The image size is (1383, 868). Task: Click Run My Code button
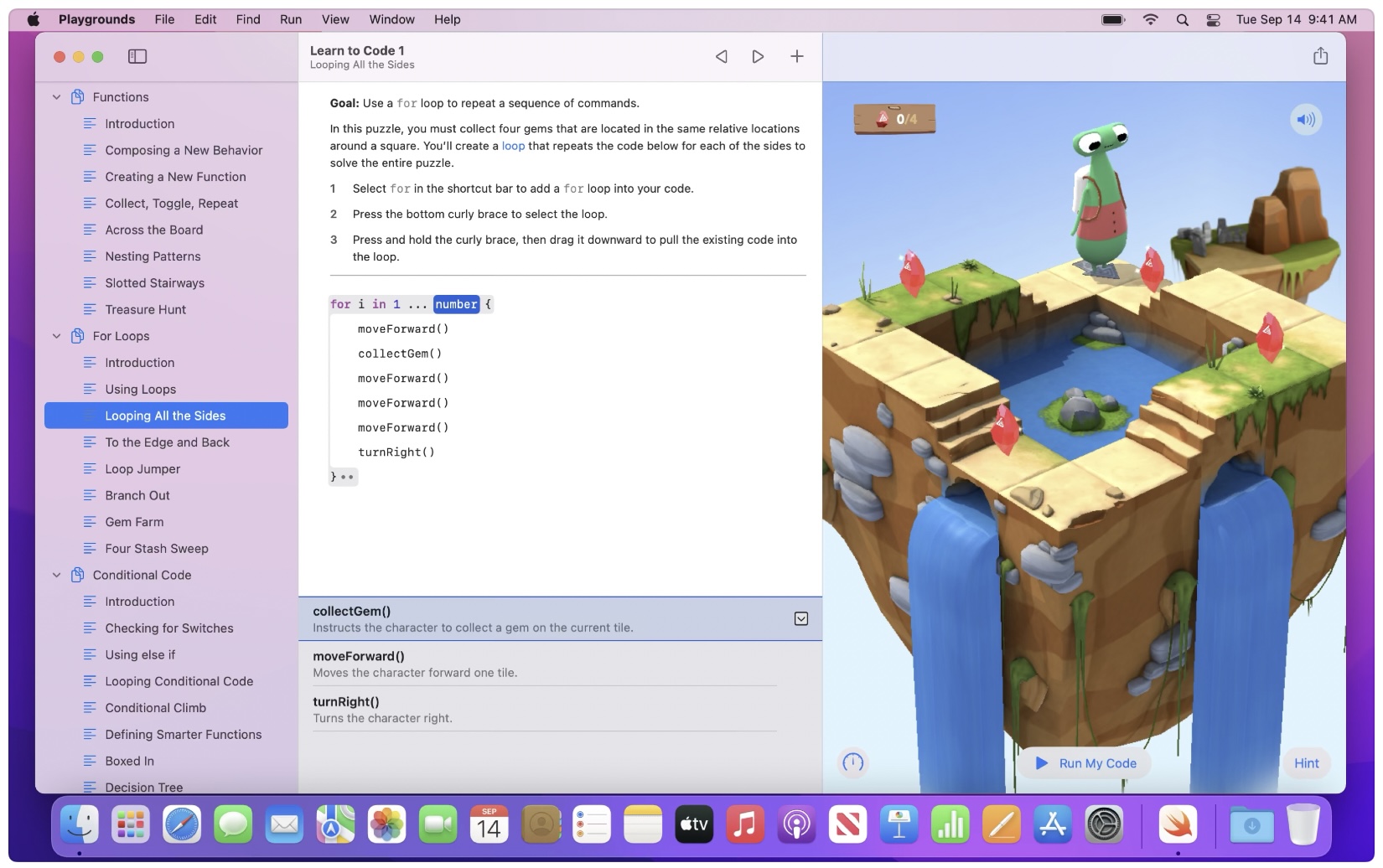coord(1086,763)
